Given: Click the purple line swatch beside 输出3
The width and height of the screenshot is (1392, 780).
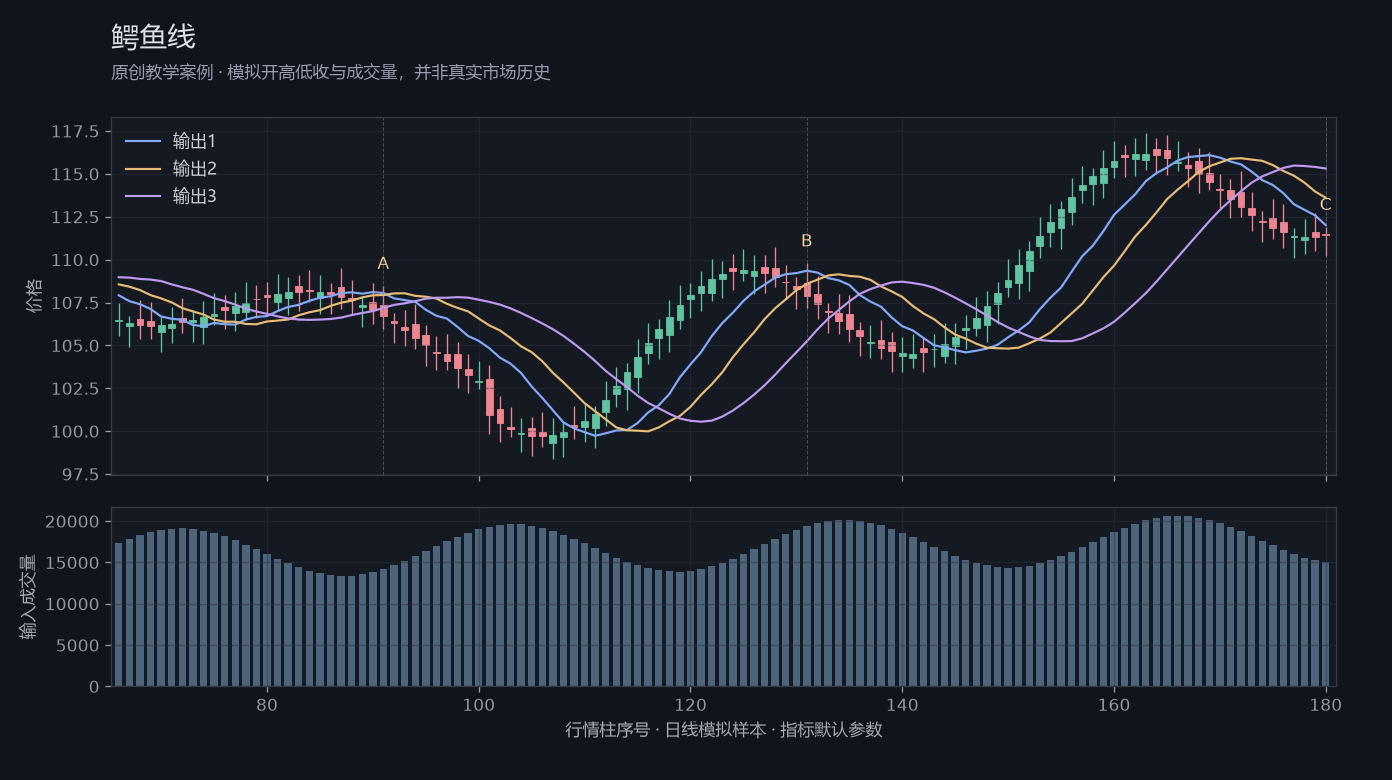Looking at the screenshot, I should tap(142, 197).
